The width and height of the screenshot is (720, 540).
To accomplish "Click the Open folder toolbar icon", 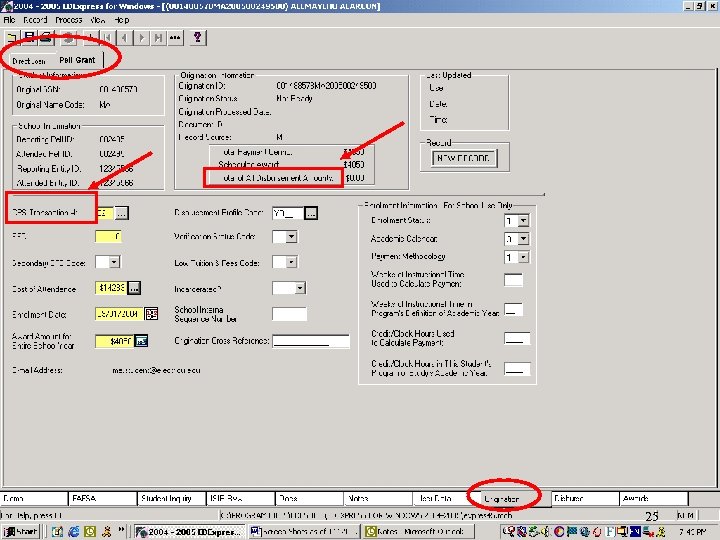I will [12, 38].
